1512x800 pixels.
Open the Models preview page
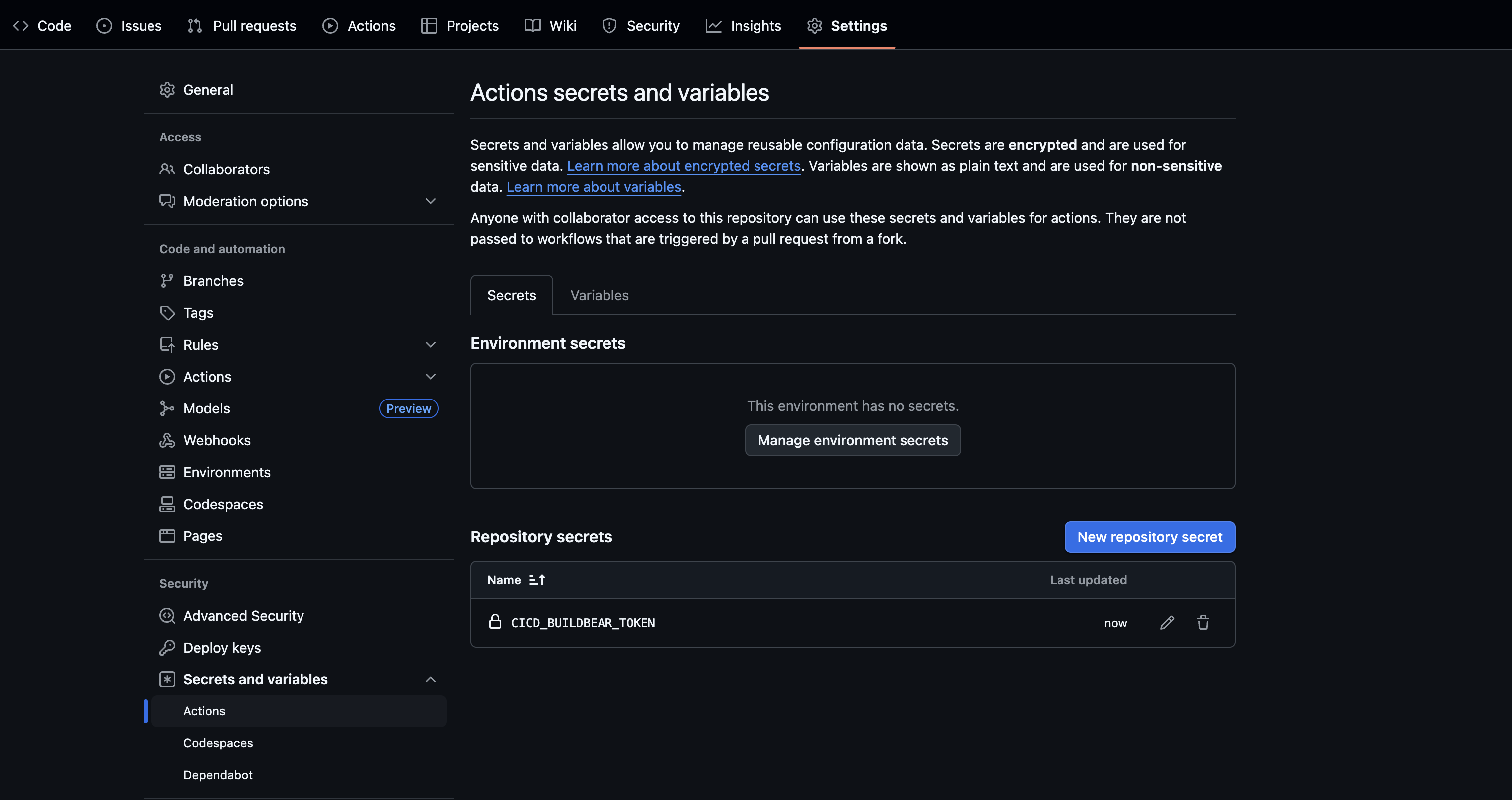click(207, 408)
